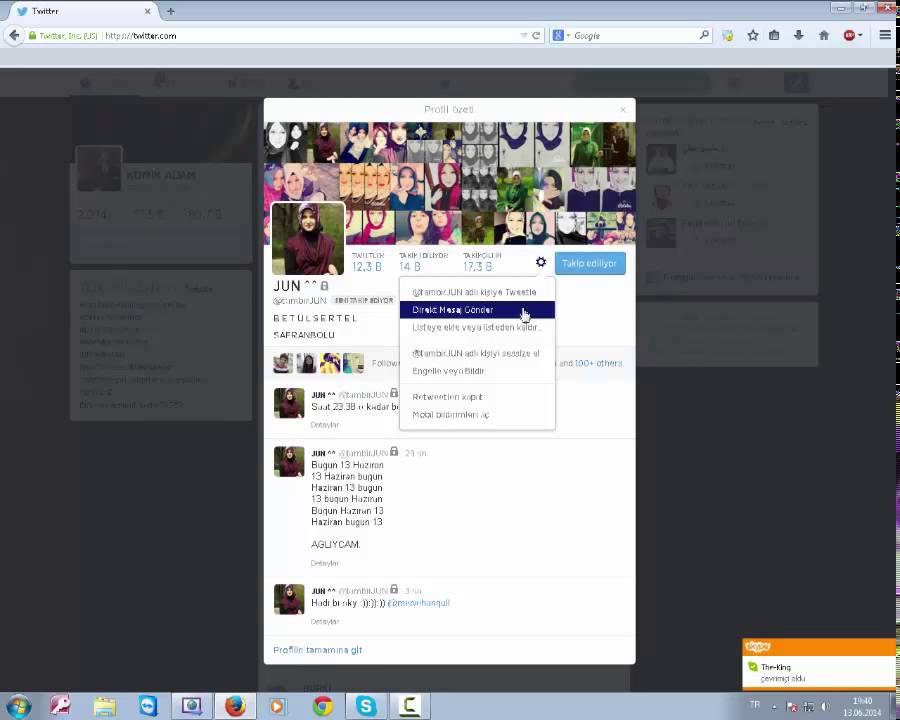Viewport: 900px width, 720px height.
Task: Open a new tab with plus
Action: coord(170,11)
